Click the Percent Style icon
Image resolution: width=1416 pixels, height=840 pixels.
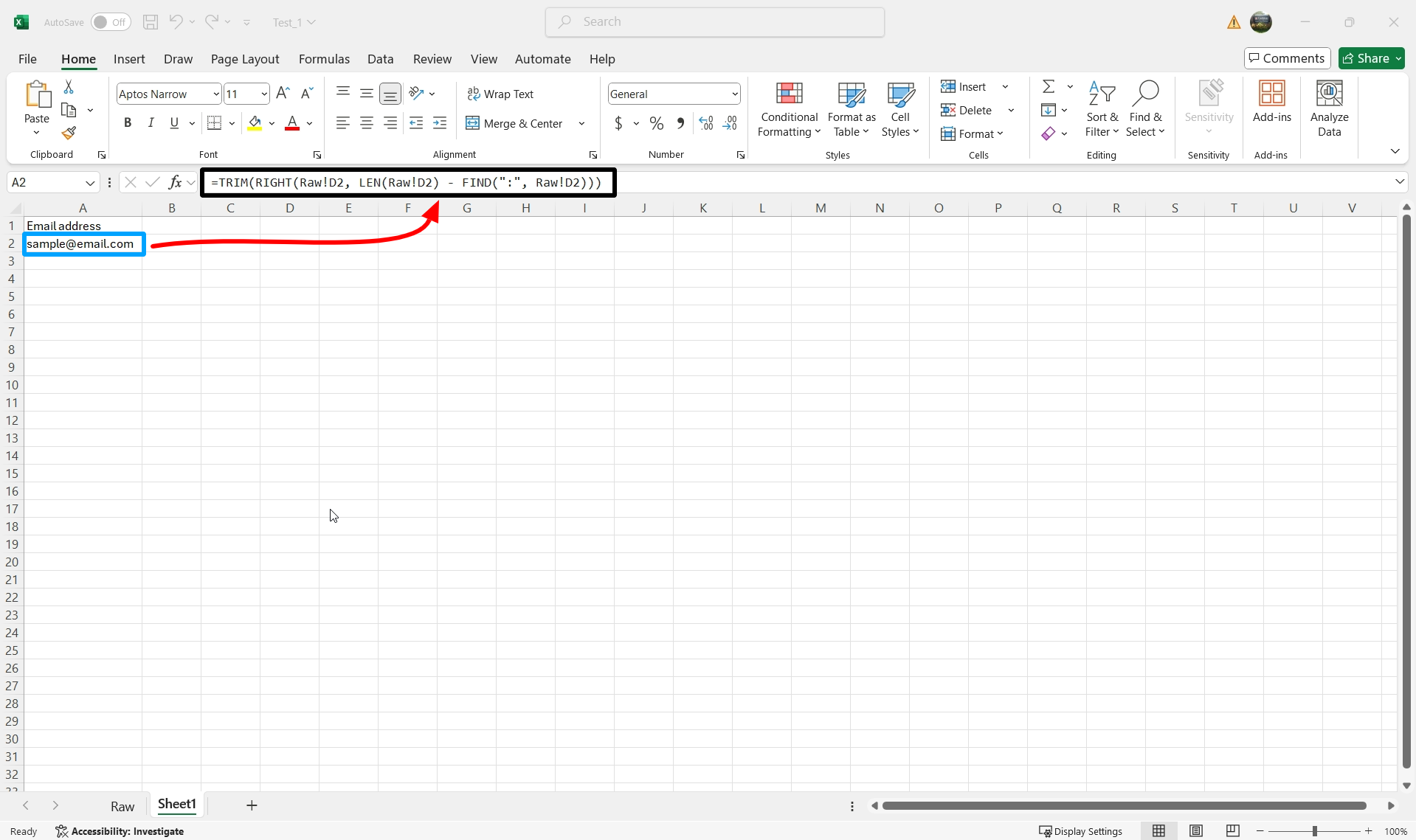coord(656,123)
